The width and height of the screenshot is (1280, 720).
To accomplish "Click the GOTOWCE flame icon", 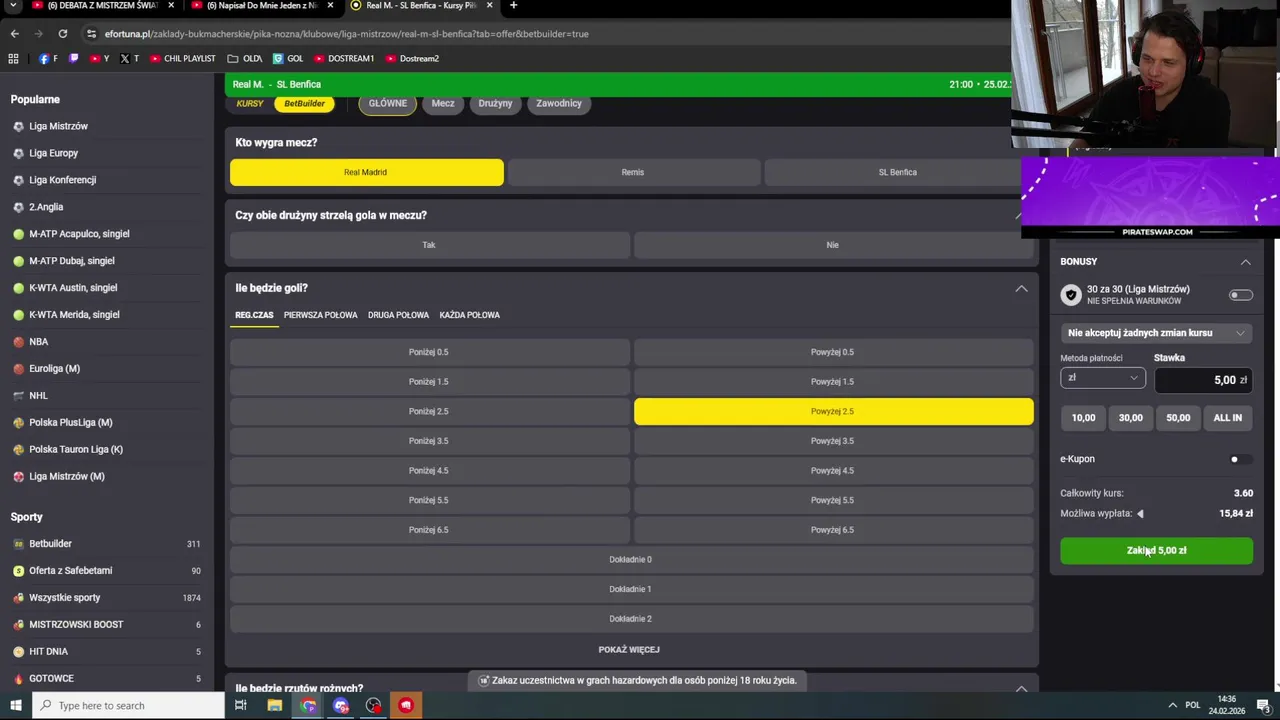I will (x=18, y=679).
